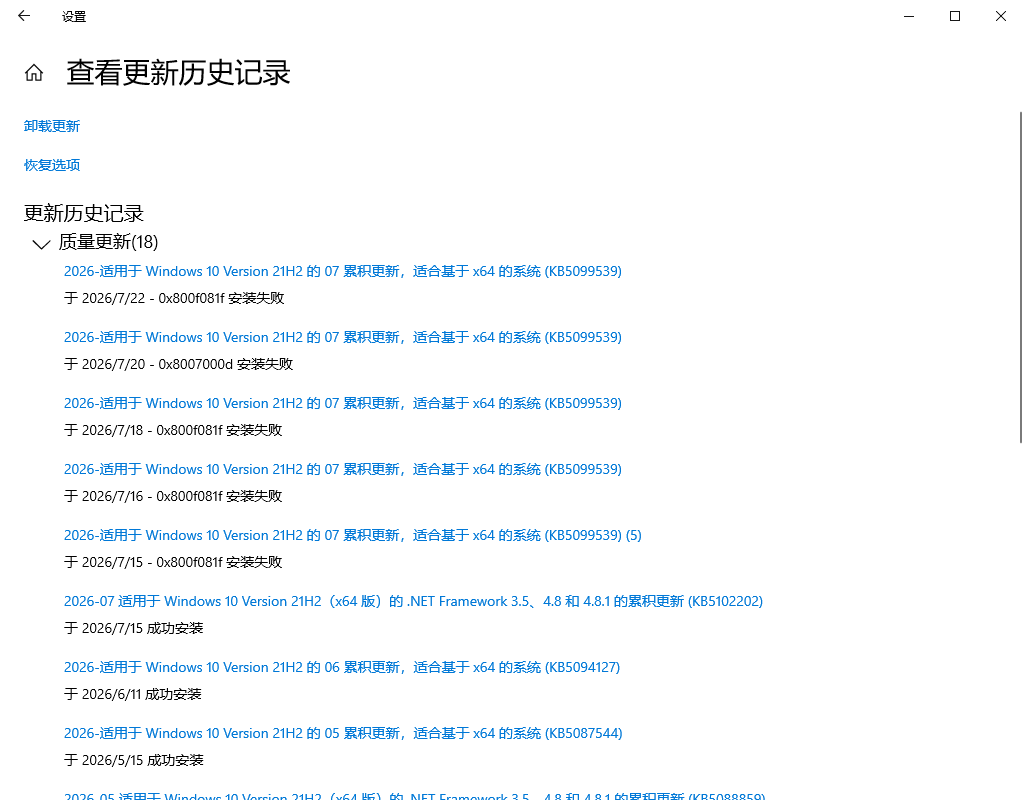The image size is (1024, 800).
Task: Click status text 于 2026/7/15 - 0x800f081f 安装失败
Action: tap(173, 562)
